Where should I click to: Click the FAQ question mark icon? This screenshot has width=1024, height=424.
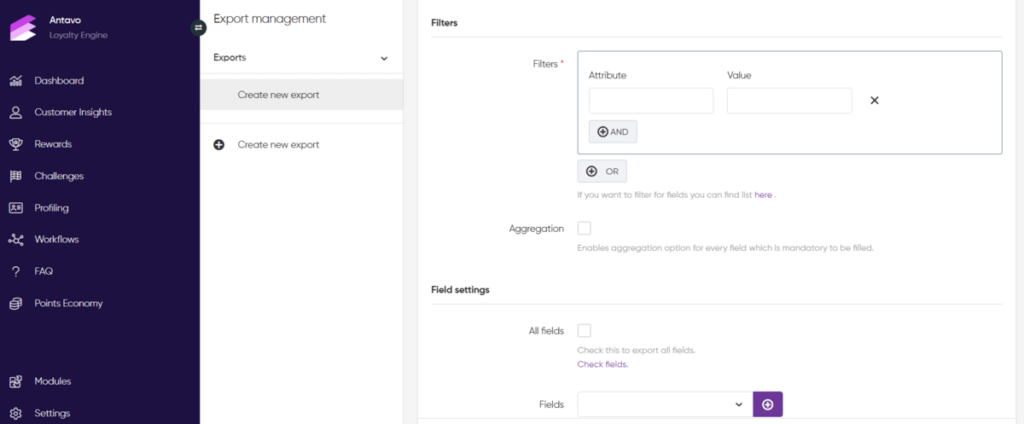tap(16, 272)
